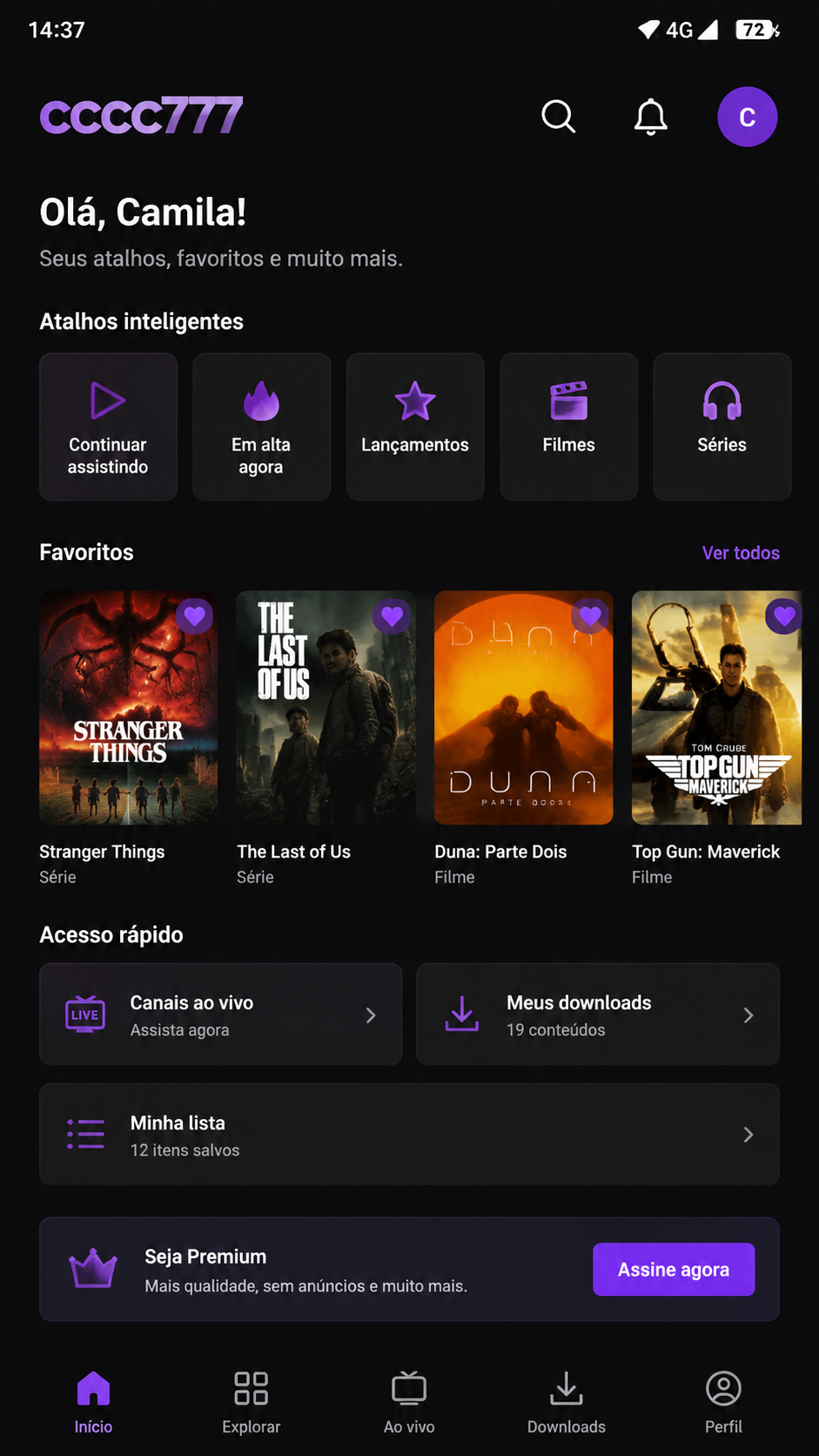
Task: Open Duna: Parte Dois poster
Action: point(523,708)
